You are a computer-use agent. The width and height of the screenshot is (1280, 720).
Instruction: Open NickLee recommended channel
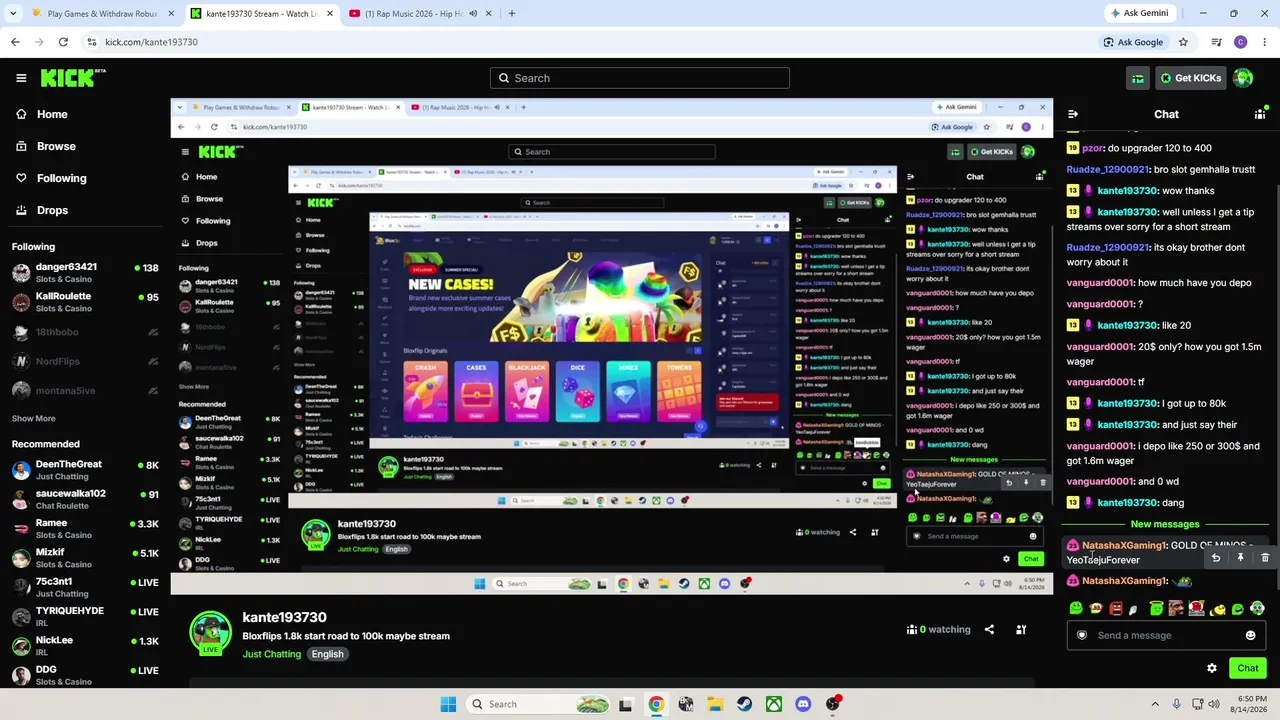pos(85,645)
